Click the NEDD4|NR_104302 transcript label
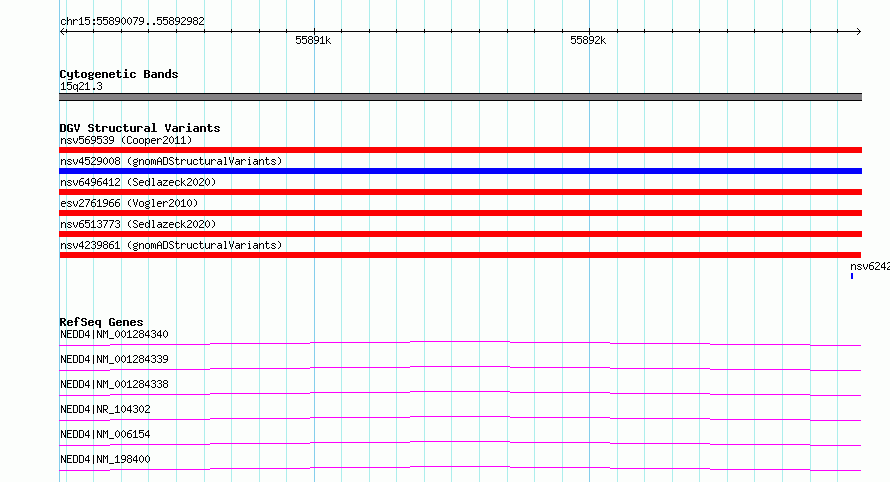The image size is (890, 482). tap(105, 409)
